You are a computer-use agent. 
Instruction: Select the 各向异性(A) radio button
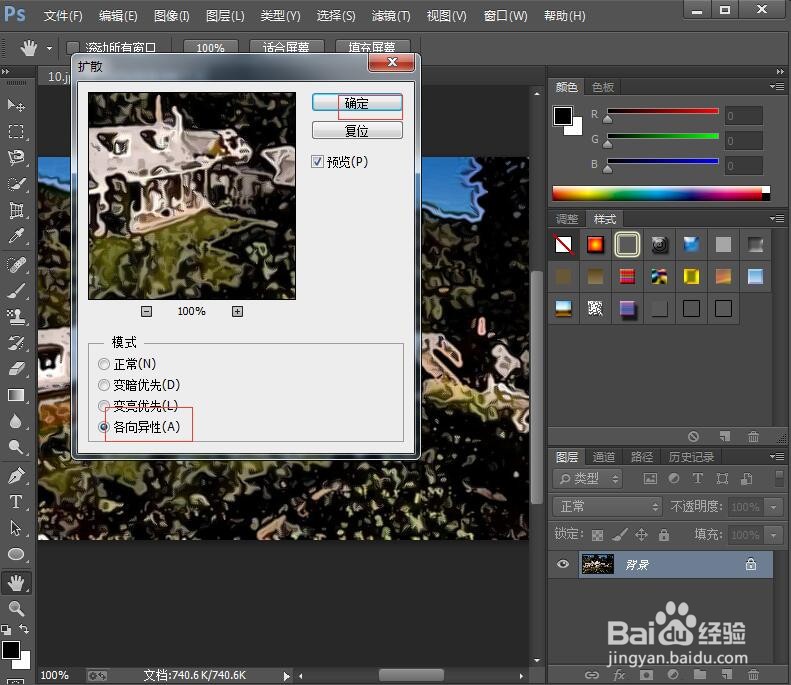[104, 427]
